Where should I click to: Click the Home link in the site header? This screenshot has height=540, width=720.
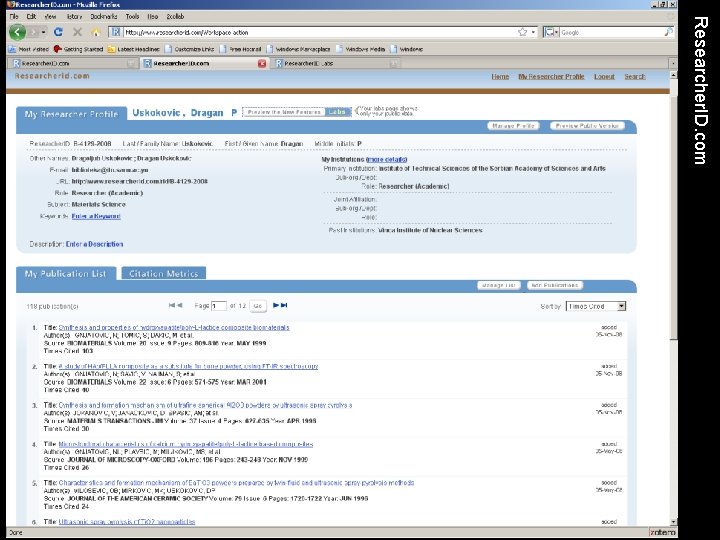500,77
